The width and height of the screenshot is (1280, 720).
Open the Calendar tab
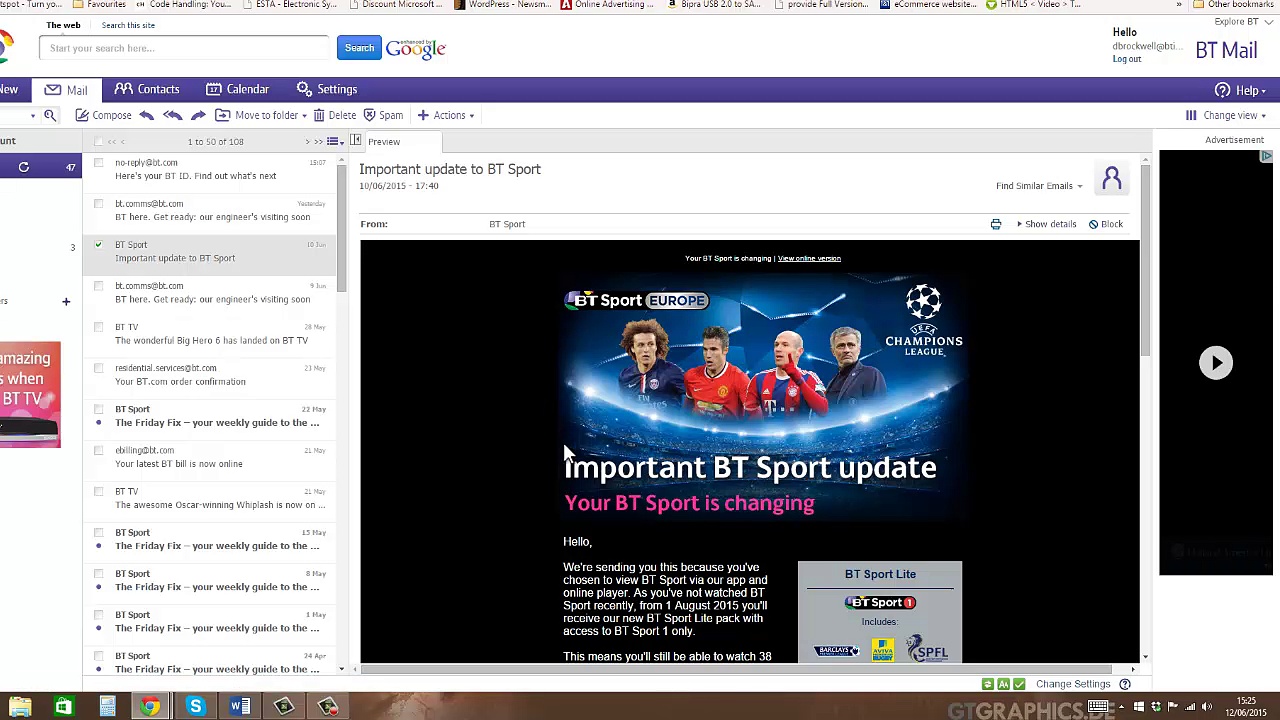tap(237, 90)
